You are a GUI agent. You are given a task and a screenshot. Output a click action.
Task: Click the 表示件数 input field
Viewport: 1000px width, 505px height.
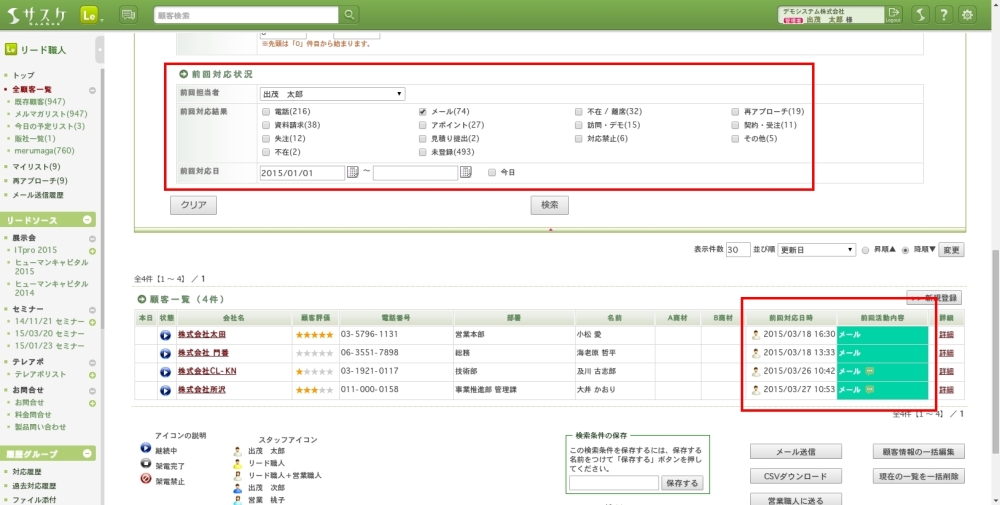click(738, 249)
